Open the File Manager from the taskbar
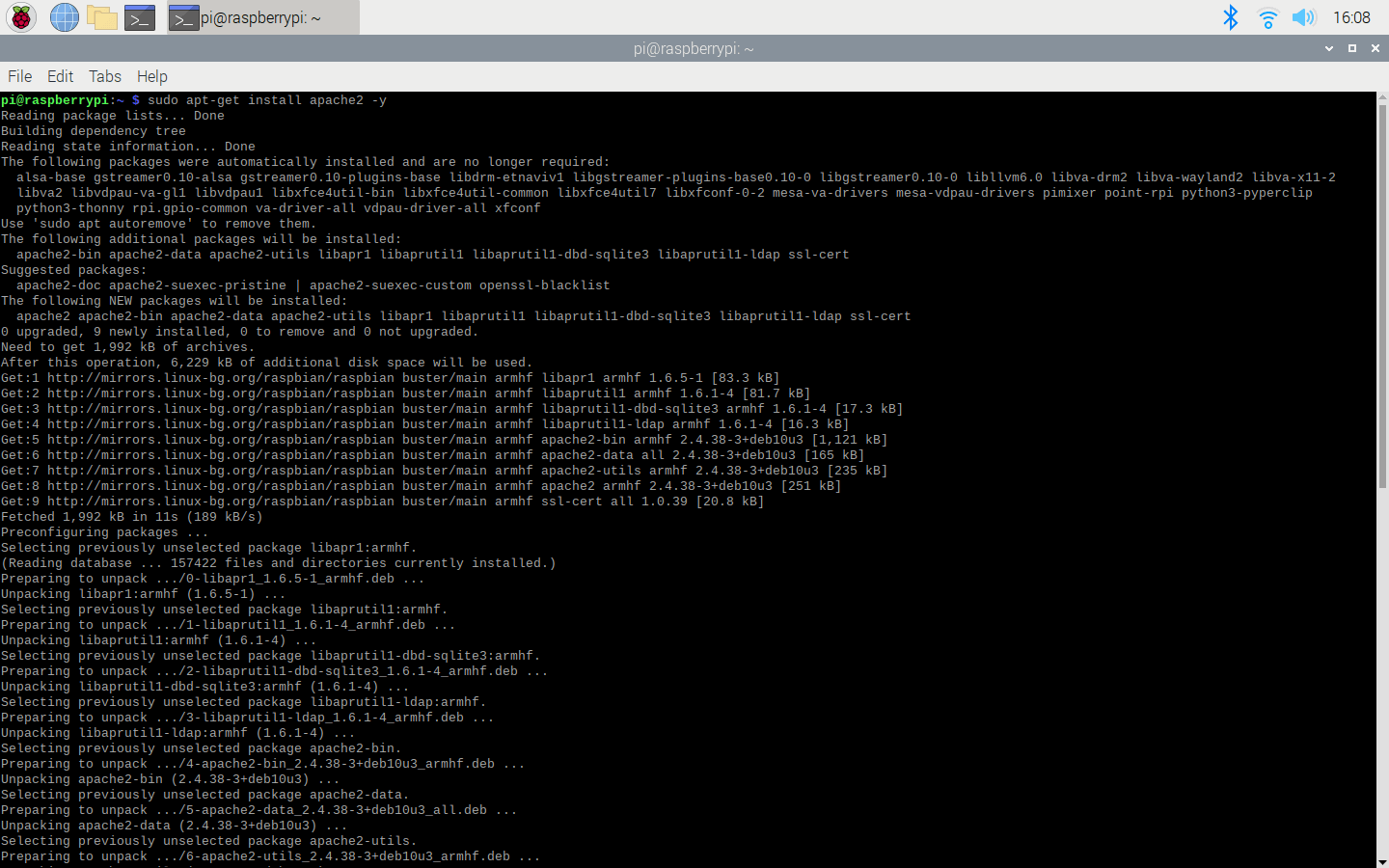This screenshot has height=868, width=1389. point(101,16)
